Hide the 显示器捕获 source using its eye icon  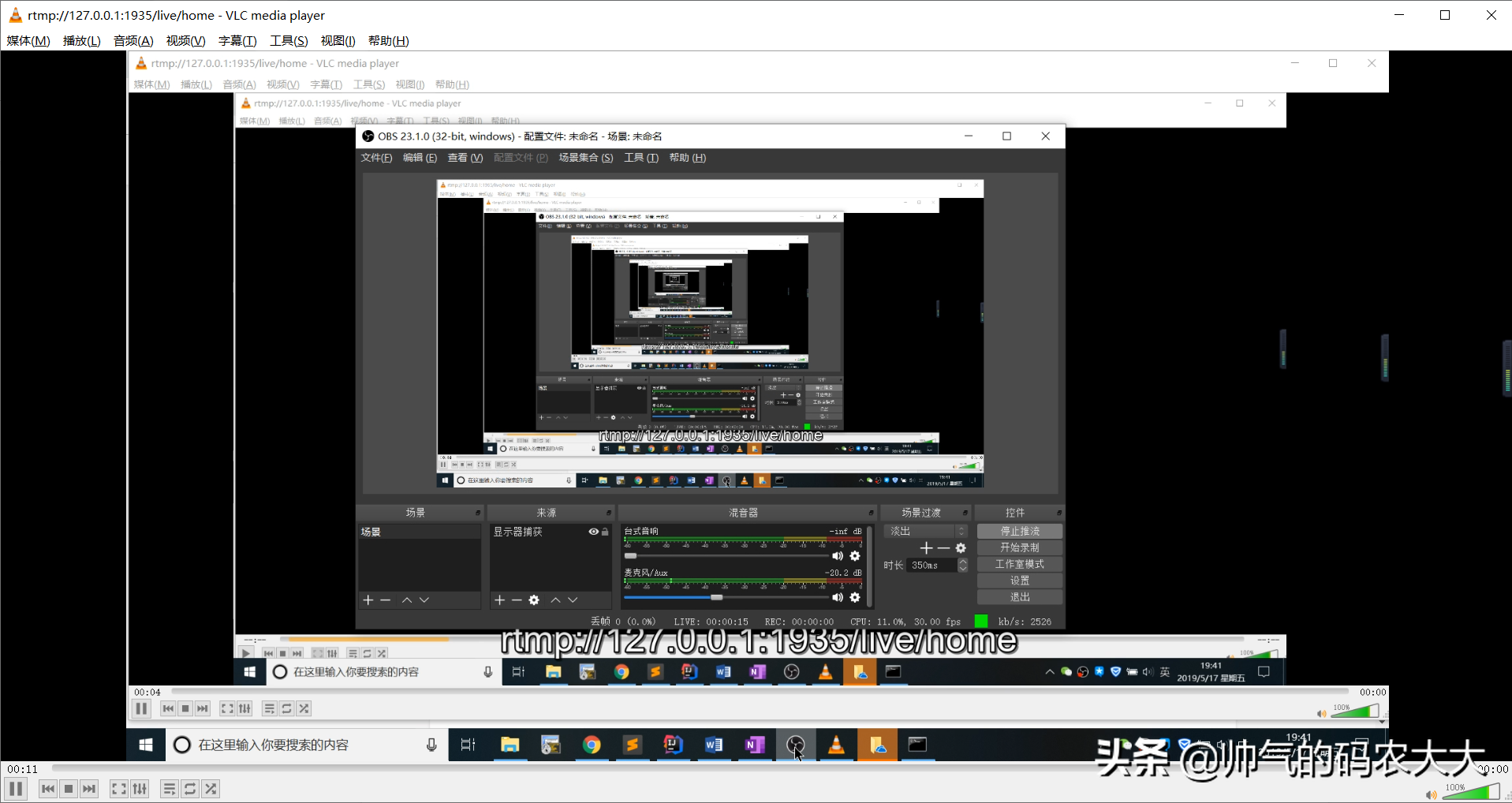coord(593,532)
